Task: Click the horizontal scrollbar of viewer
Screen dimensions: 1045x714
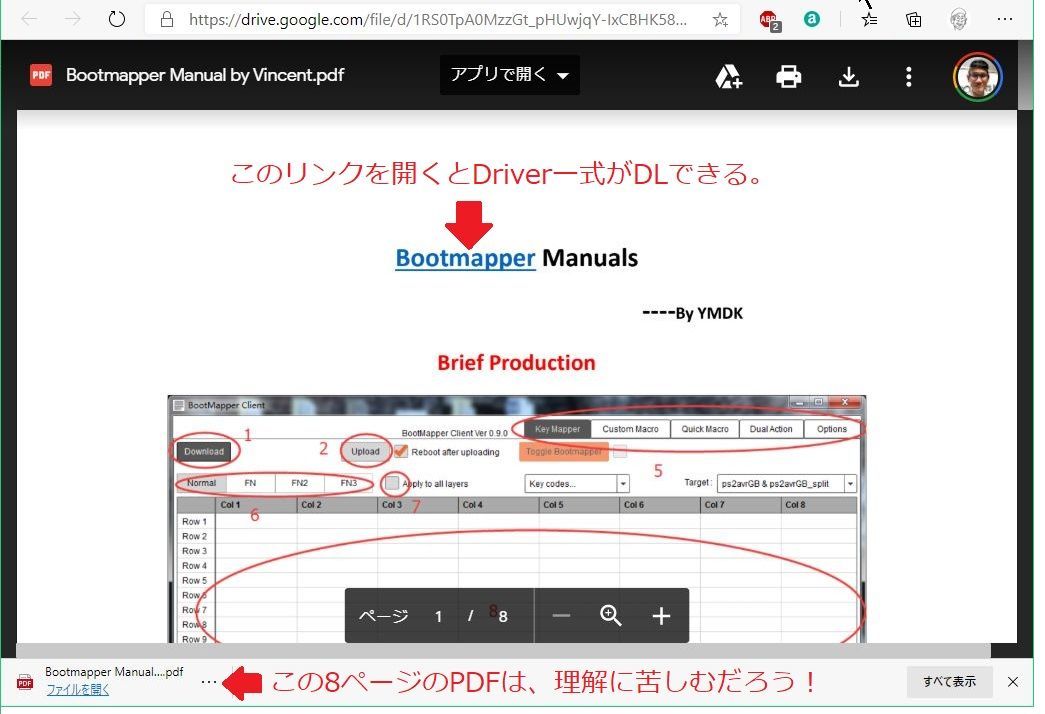Action: (503, 651)
